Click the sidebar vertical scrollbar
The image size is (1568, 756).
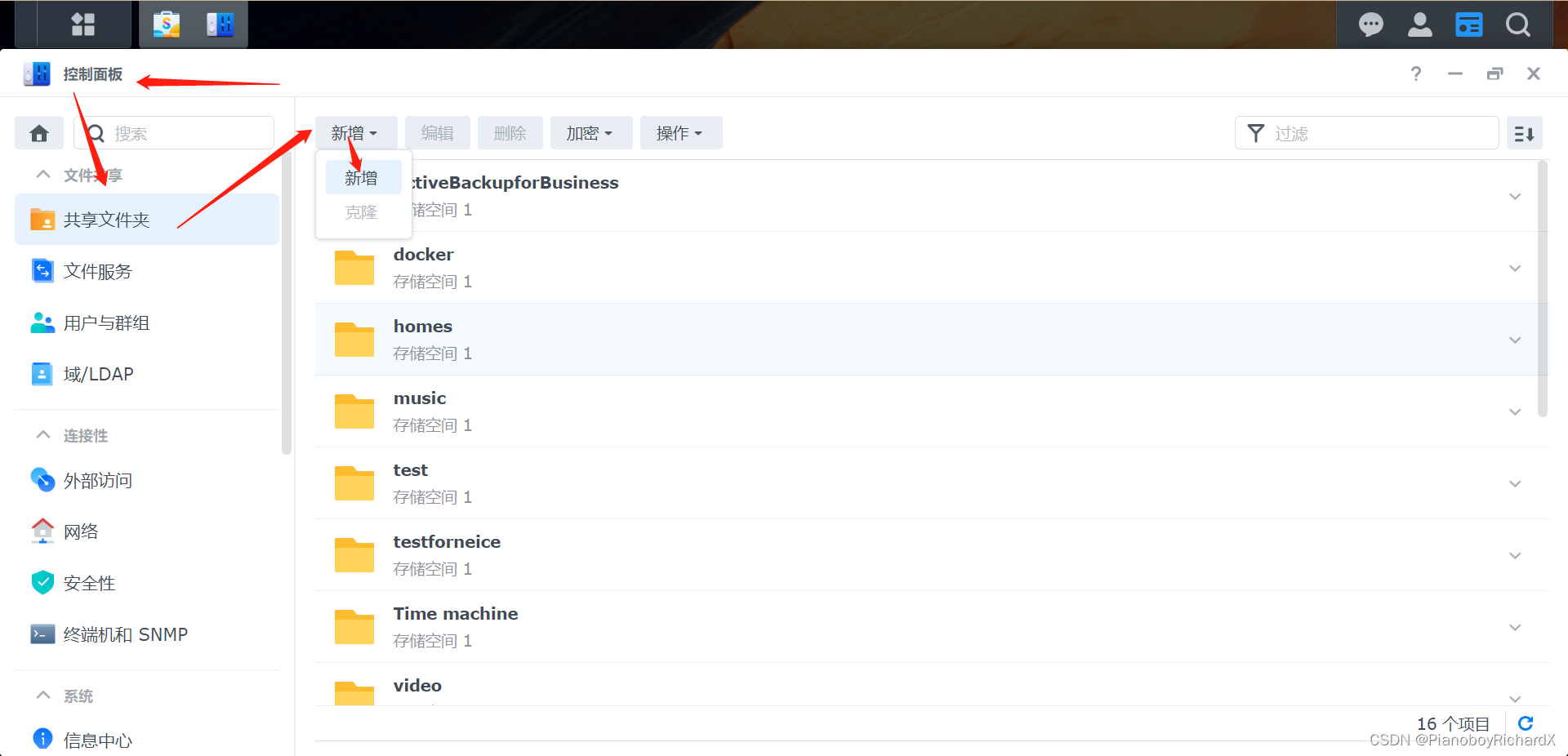(286, 302)
